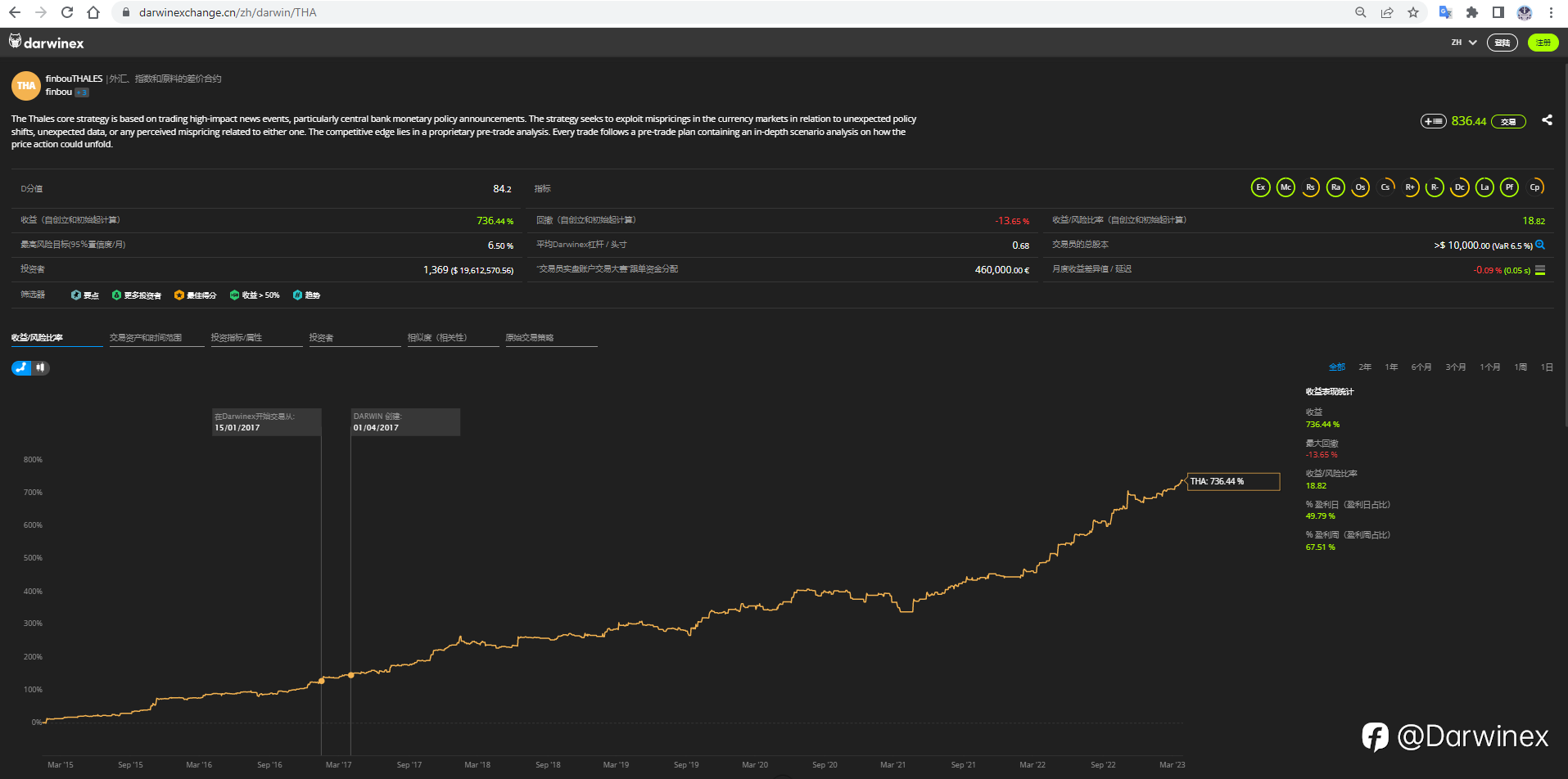Switch chart to line view toggle

21,368
